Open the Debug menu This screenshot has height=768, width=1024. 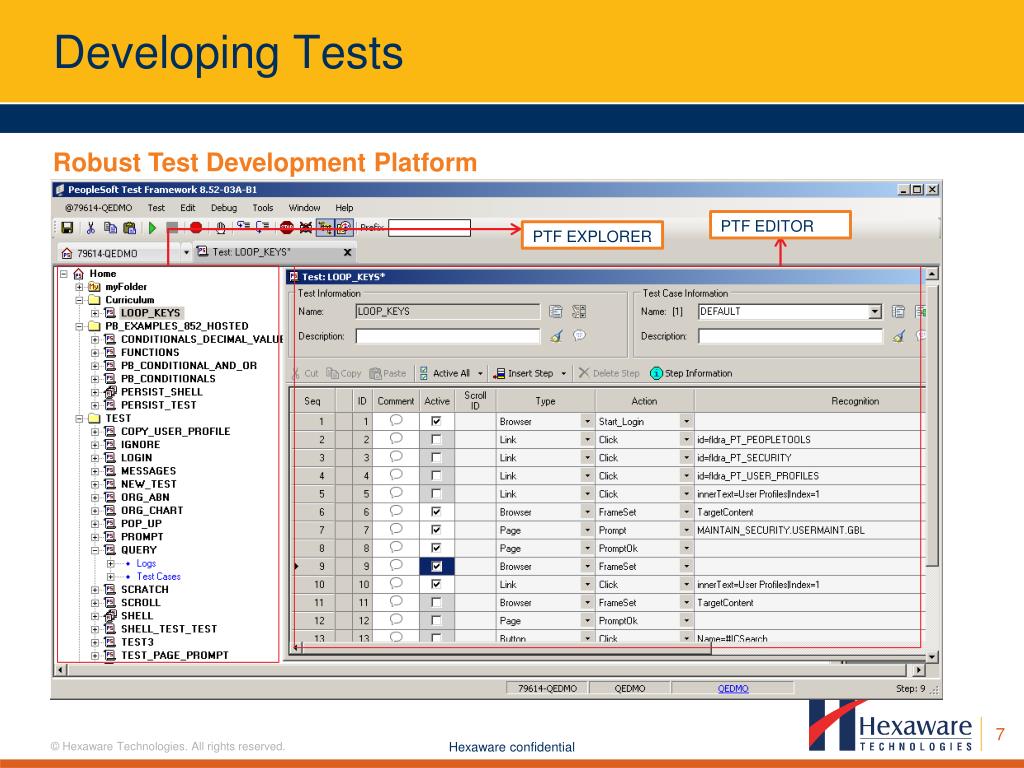click(x=224, y=208)
